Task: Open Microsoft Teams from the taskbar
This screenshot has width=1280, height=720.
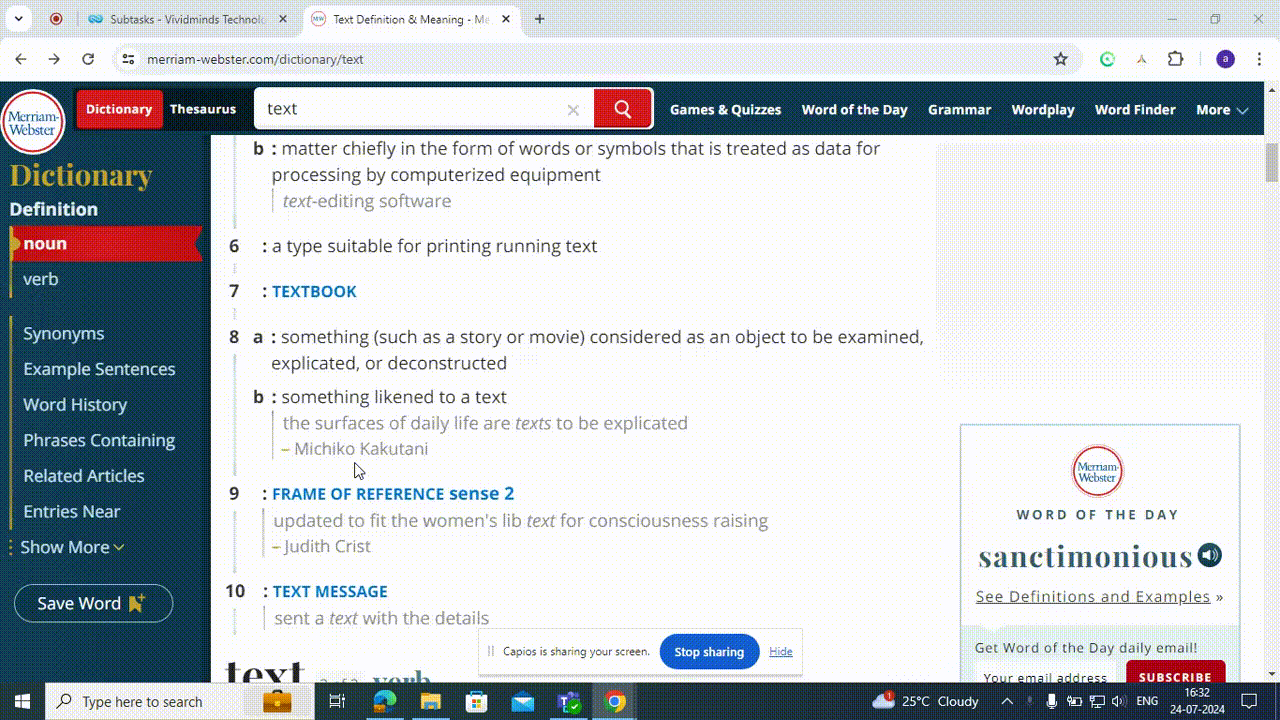Action: tap(569, 701)
